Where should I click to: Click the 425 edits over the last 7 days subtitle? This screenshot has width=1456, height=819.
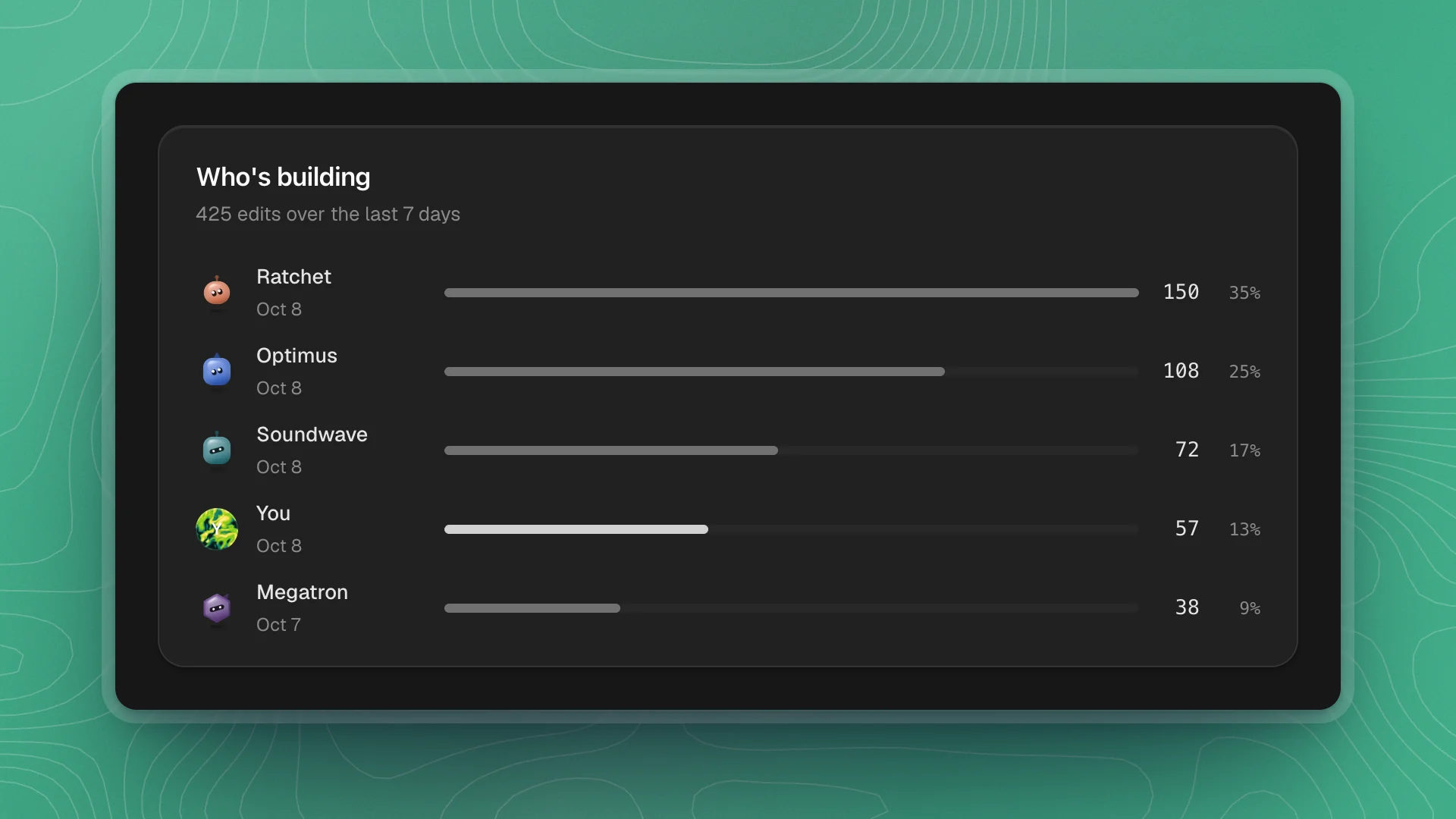tap(328, 214)
